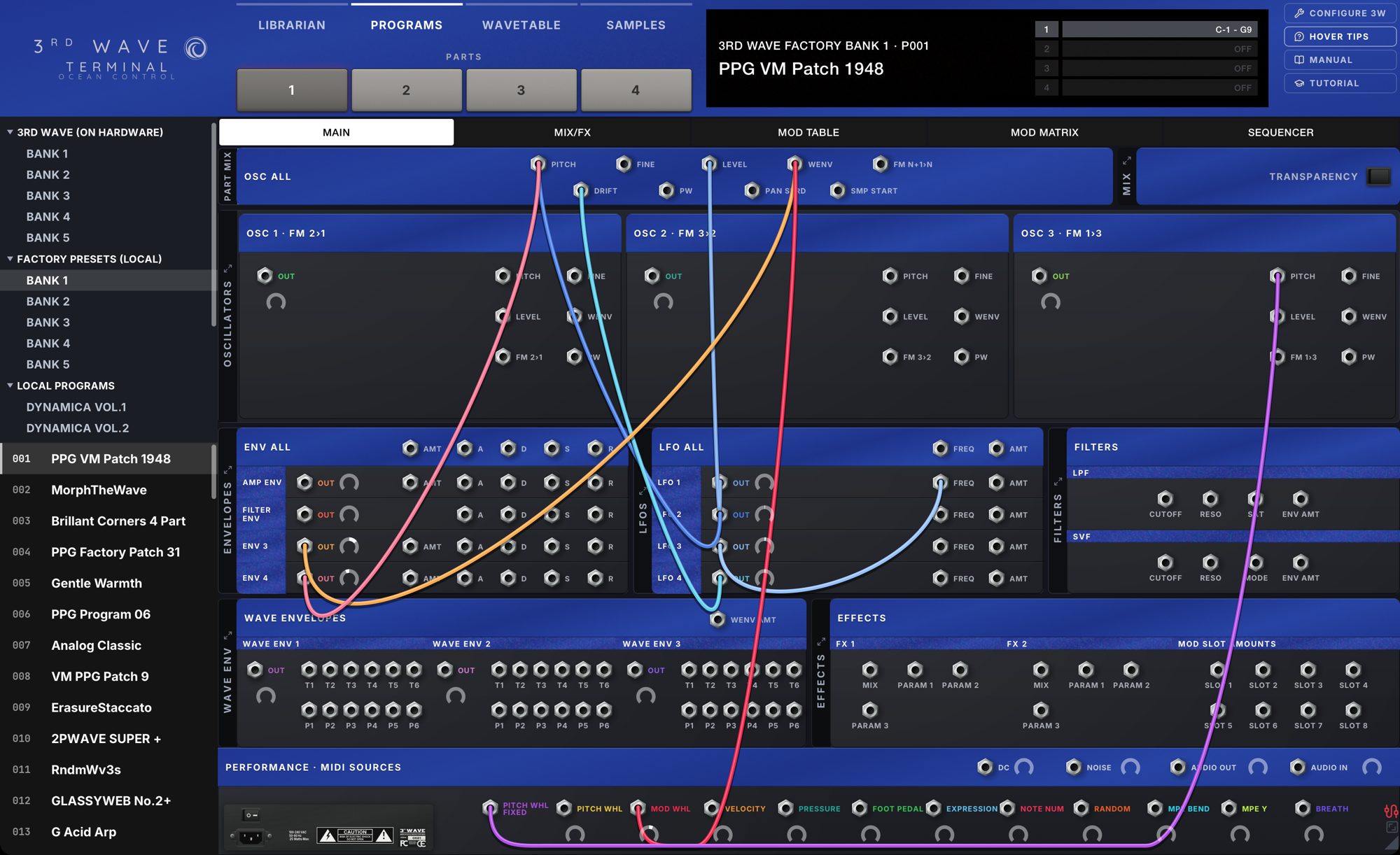
Task: Click the SMP START jack in OSC ALL
Action: click(837, 190)
